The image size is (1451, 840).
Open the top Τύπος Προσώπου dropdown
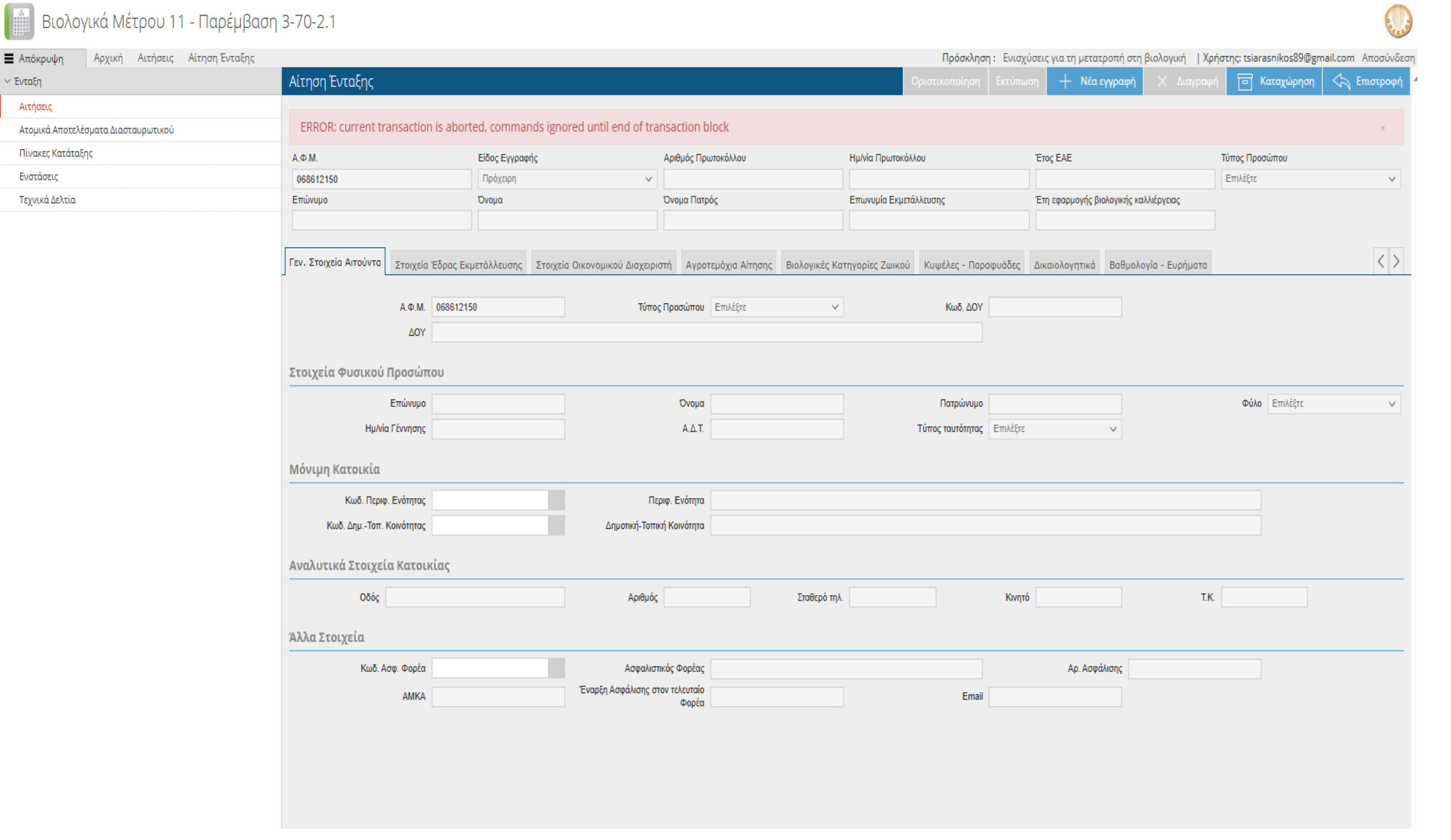click(1310, 179)
